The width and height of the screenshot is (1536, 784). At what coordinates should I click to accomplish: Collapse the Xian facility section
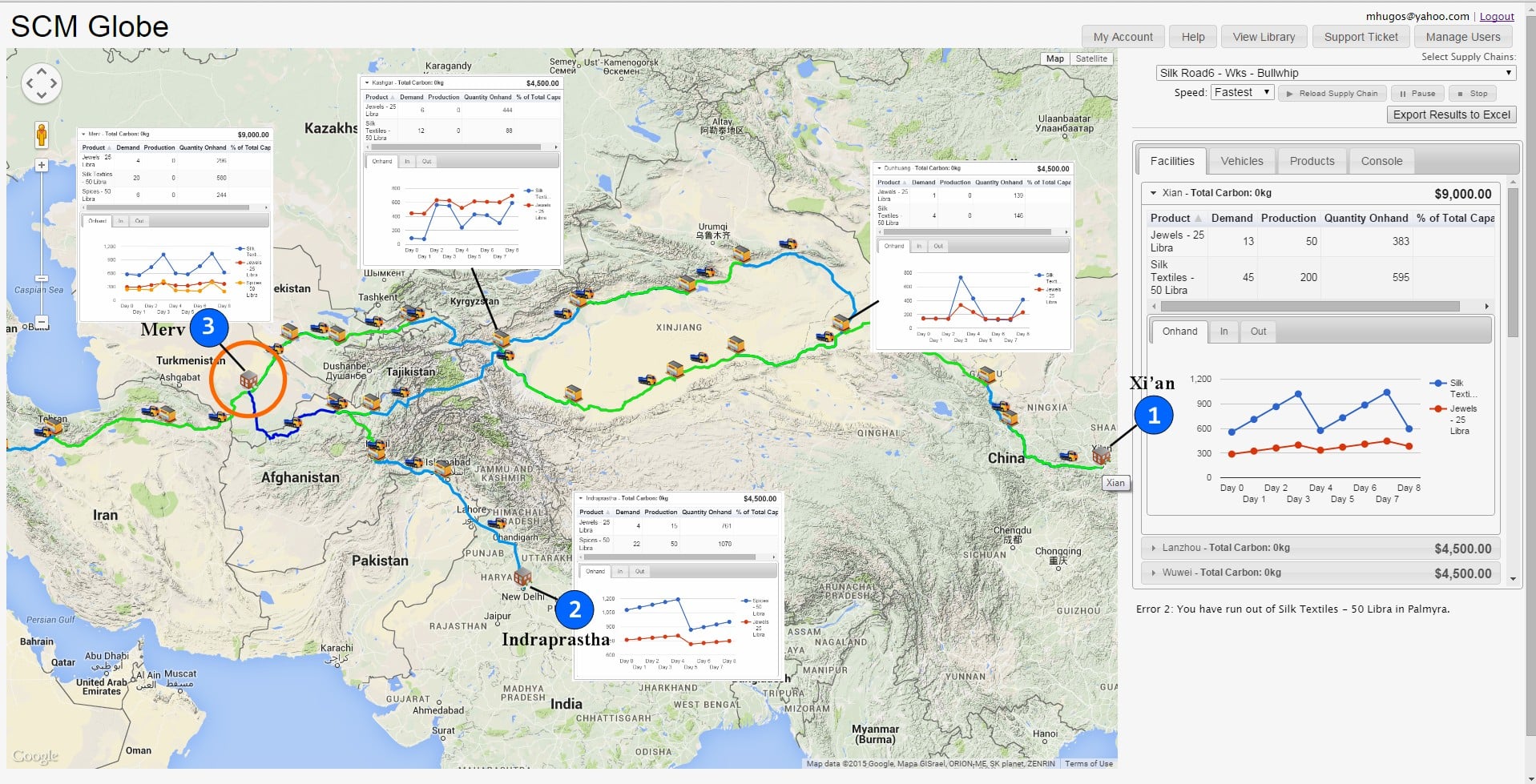[x=1154, y=193]
